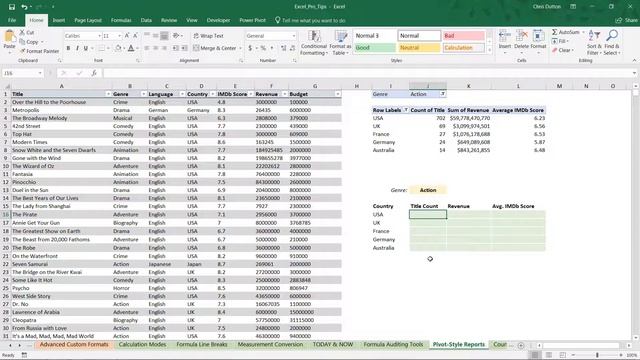Image resolution: width=640 pixels, height=360 pixels.
Task: Open the font size dropdown
Action: [119, 36]
